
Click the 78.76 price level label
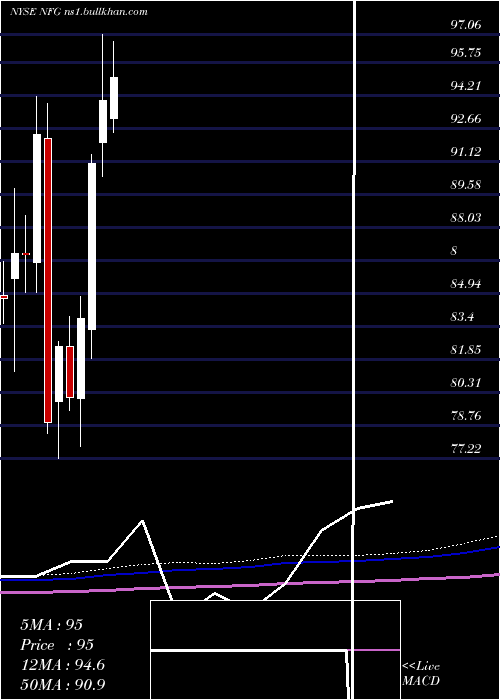point(466,416)
